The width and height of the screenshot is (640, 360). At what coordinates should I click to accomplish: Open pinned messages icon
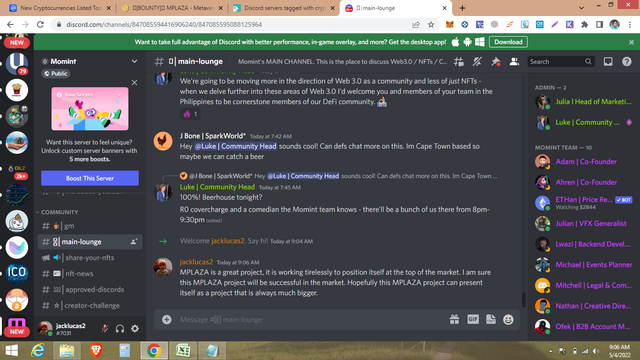pyautogui.click(x=496, y=62)
